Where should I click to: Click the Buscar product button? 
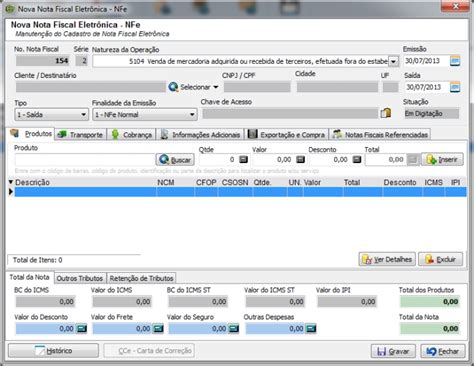tap(175, 160)
